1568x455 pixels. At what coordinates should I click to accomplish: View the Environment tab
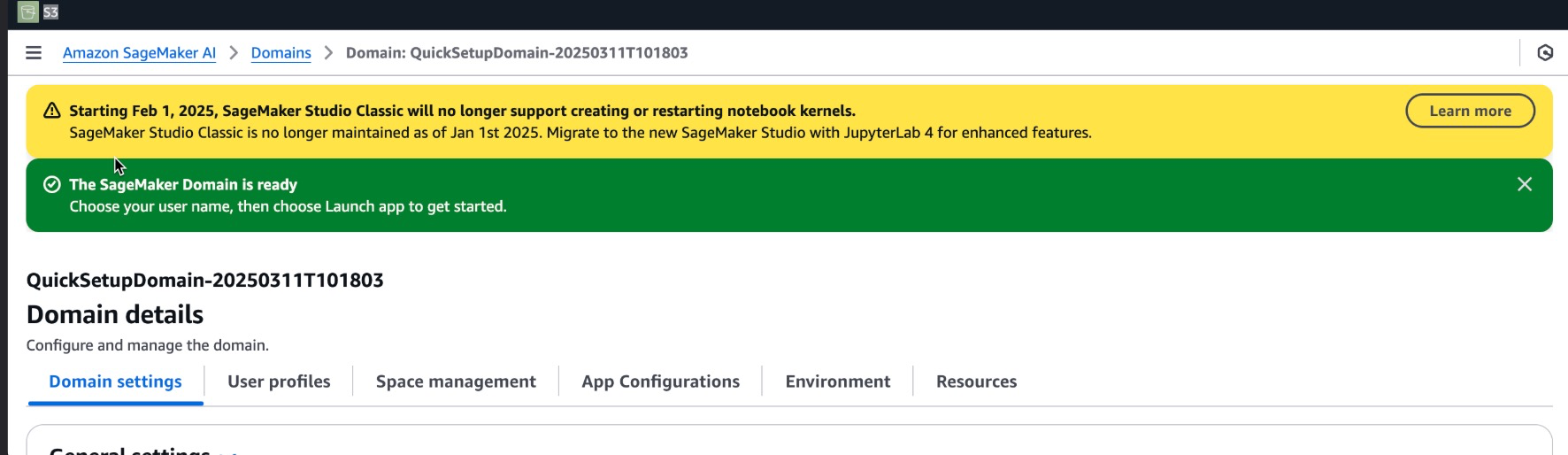pyautogui.click(x=837, y=382)
